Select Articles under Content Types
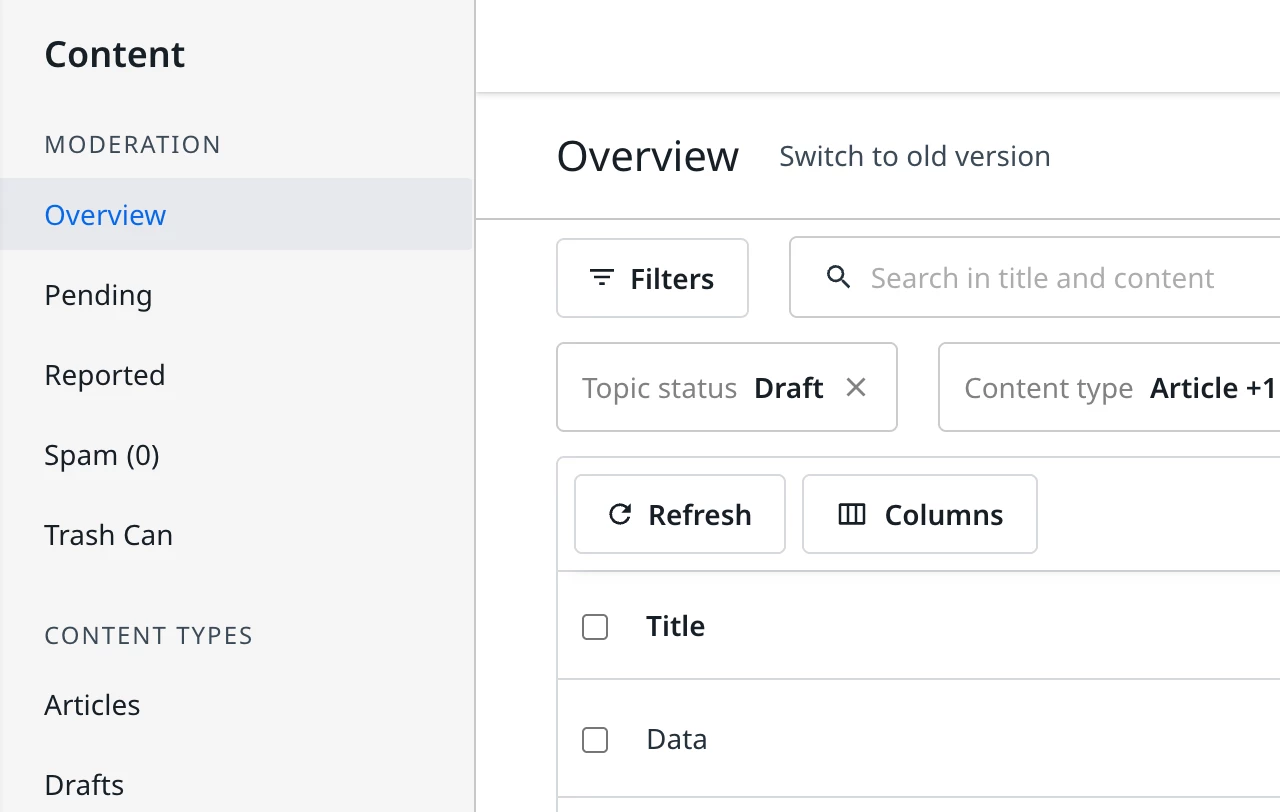This screenshot has height=812, width=1280. (x=92, y=705)
